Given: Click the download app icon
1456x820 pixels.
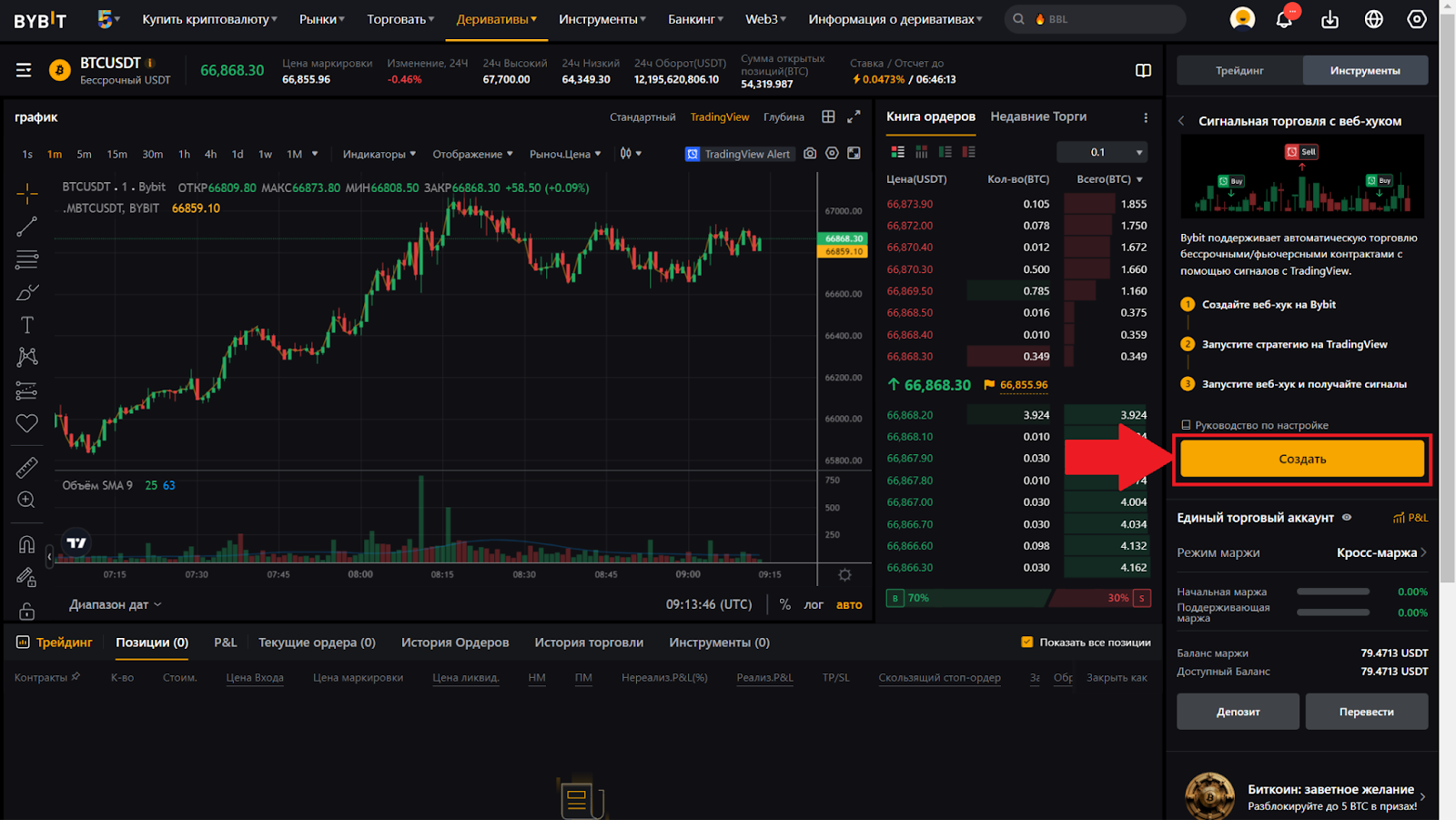Looking at the screenshot, I should [1330, 19].
